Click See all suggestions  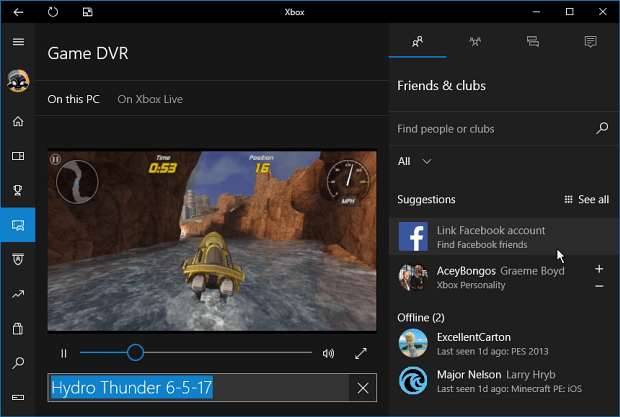(587, 200)
